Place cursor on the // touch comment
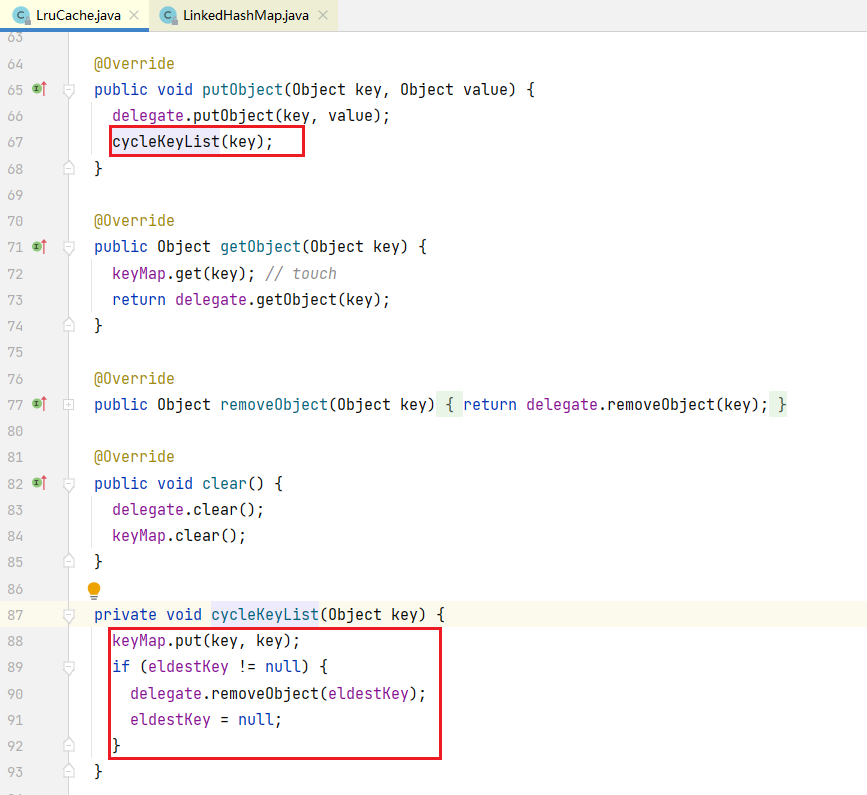 [301, 273]
